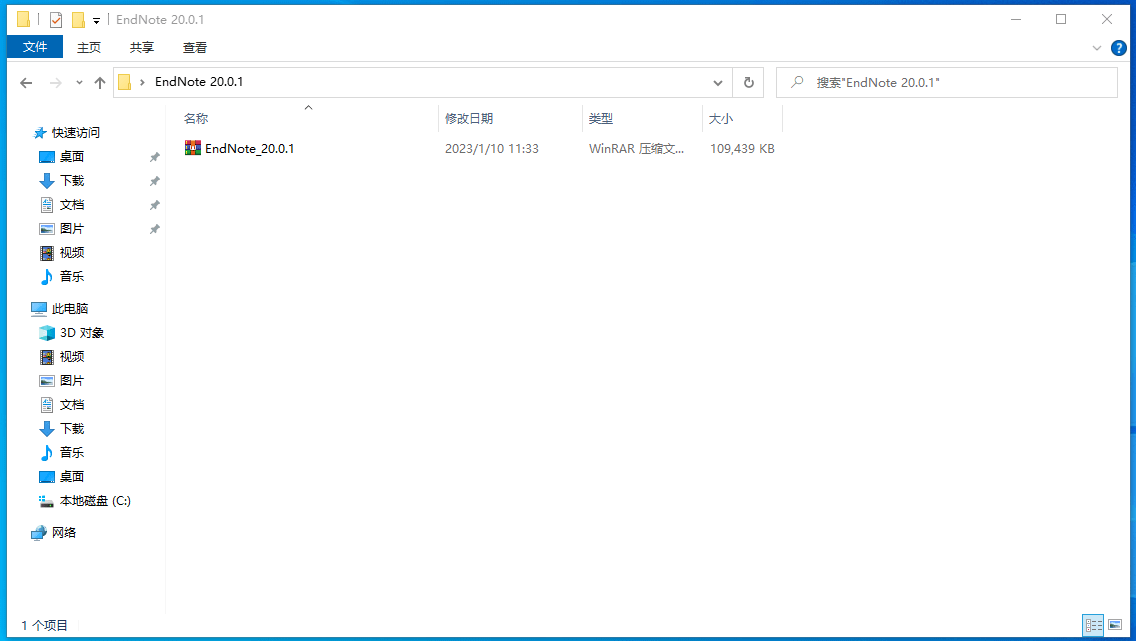This screenshot has width=1136, height=641.
Task: Open the Customize Quick Access Toolbar dropdown
Action: [96, 20]
